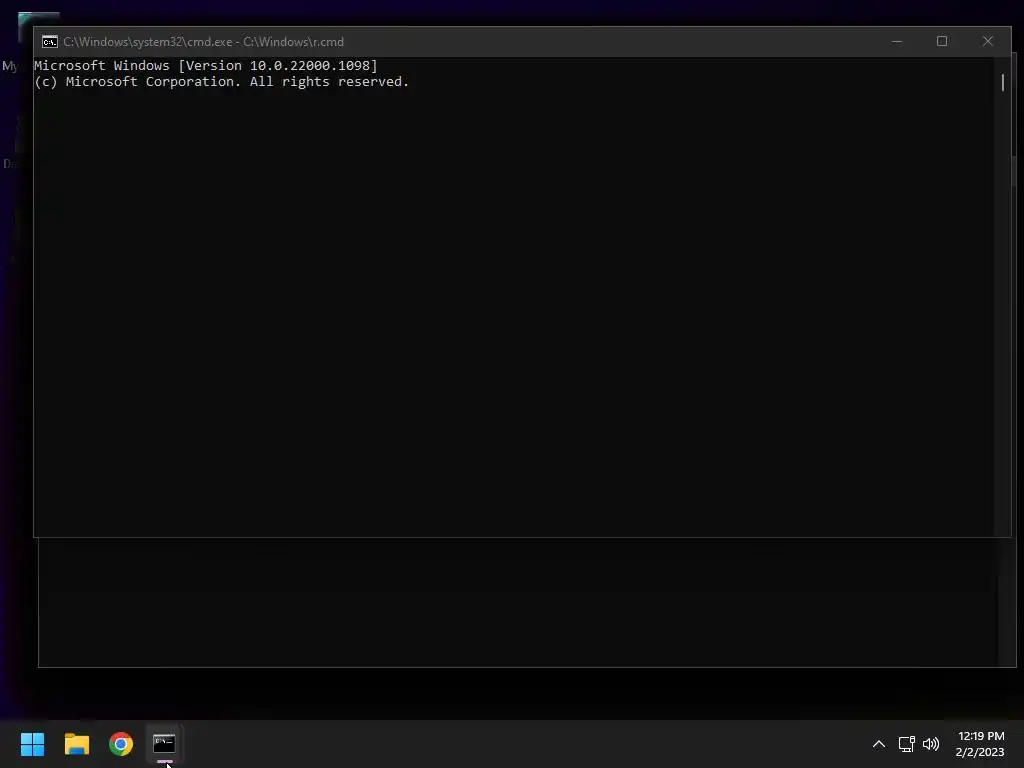Image resolution: width=1024 pixels, height=768 pixels.
Task: Show hidden system tray icons chevron
Action: coord(879,744)
